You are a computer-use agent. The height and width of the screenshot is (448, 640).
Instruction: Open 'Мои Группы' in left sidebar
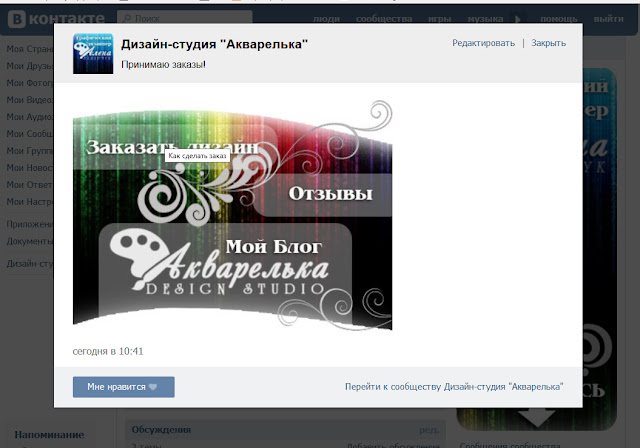point(30,151)
